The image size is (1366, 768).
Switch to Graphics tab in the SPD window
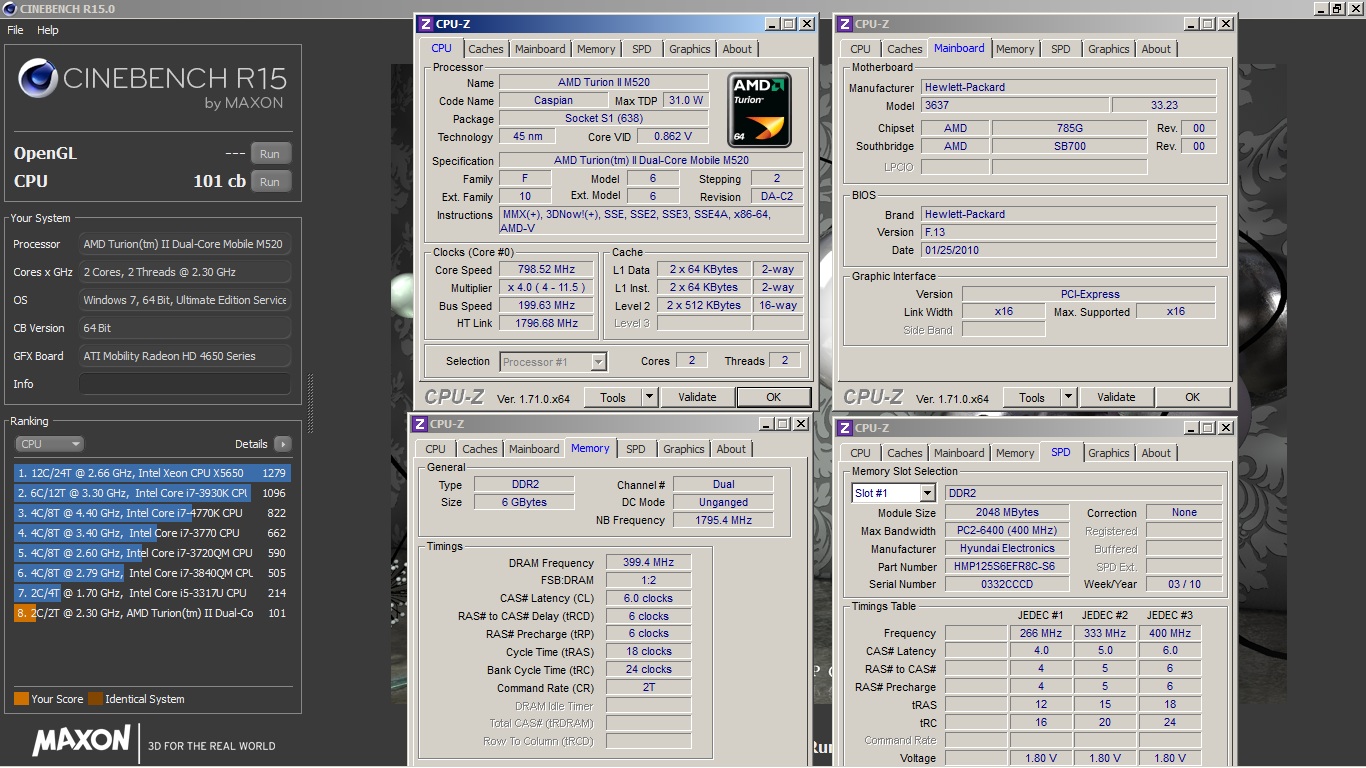point(1109,453)
